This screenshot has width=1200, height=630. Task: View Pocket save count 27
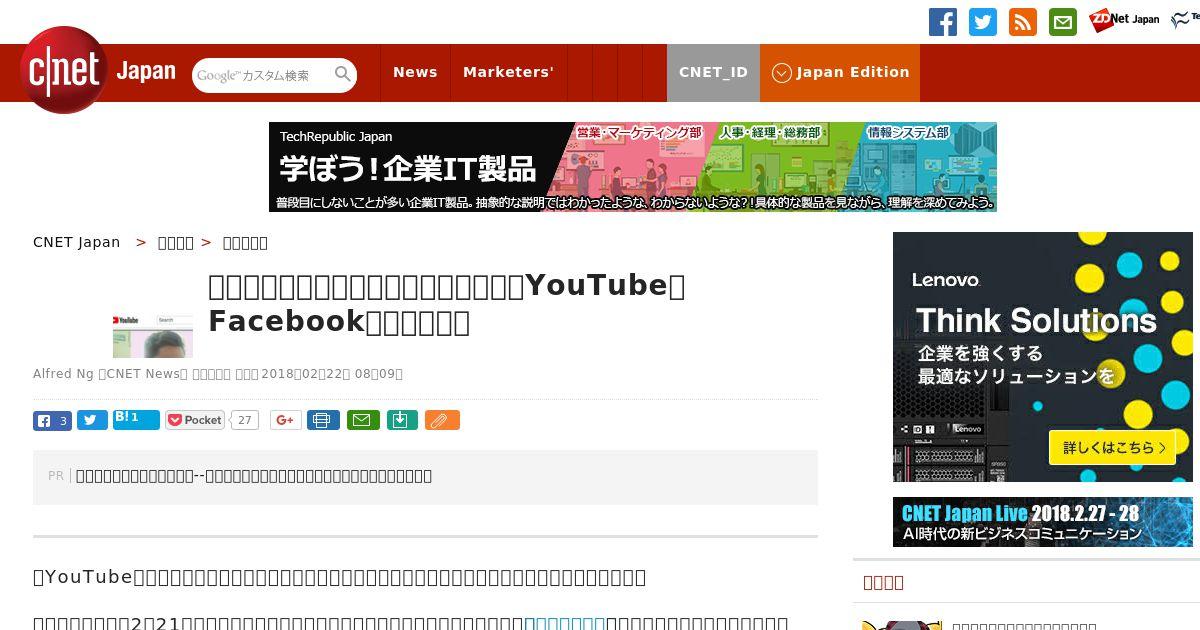click(245, 420)
